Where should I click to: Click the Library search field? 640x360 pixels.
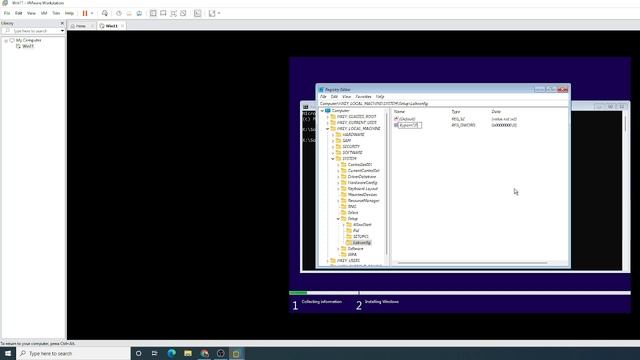(32, 31)
